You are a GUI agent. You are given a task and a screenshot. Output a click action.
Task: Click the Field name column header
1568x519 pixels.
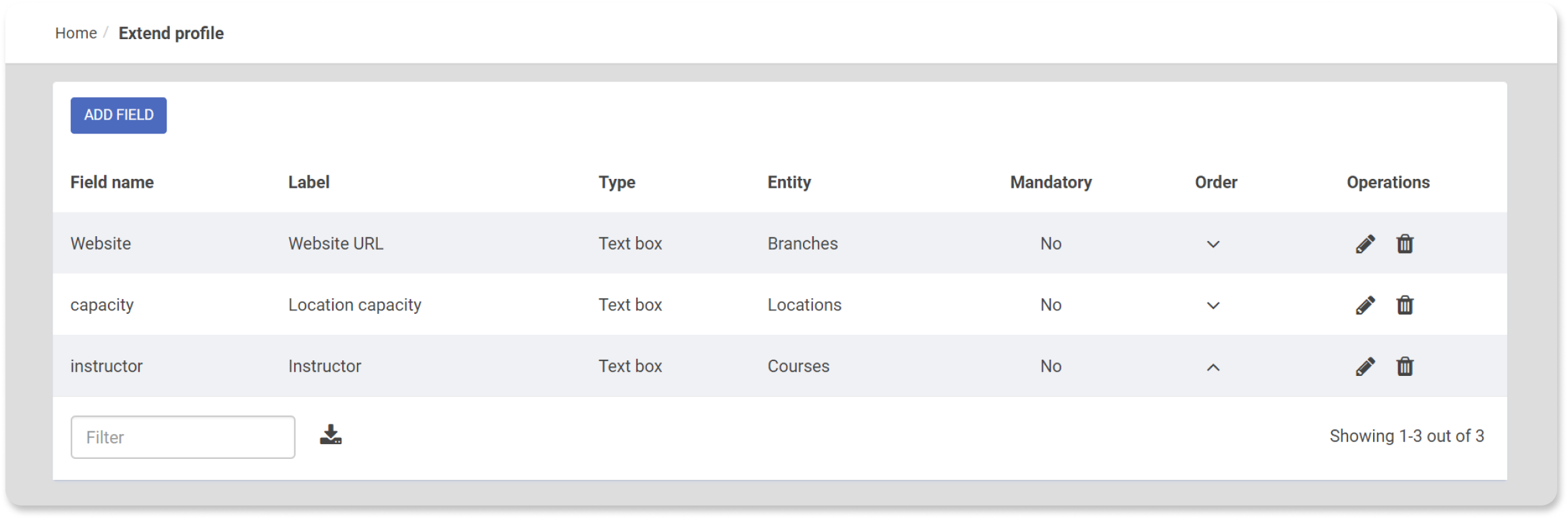[112, 182]
